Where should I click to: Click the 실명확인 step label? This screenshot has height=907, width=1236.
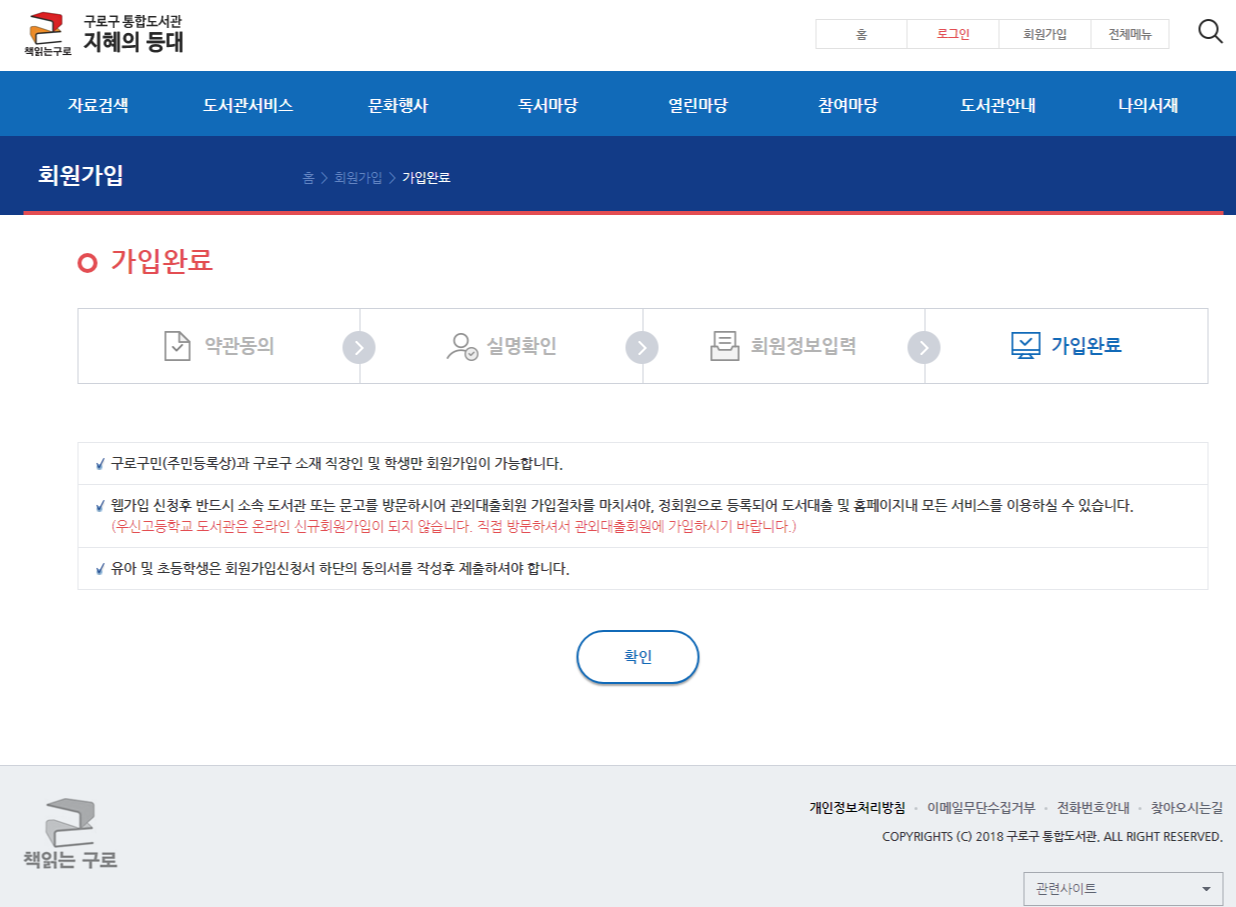pyautogui.click(x=522, y=346)
